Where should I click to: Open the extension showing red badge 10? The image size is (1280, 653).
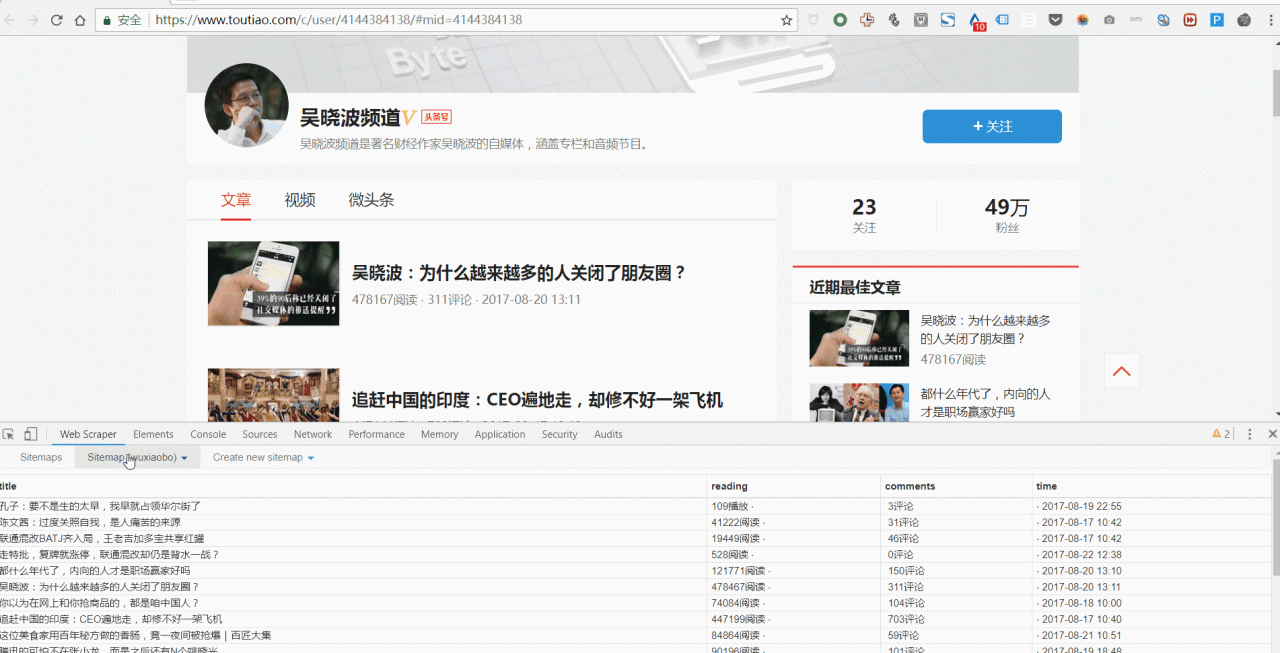[x=976, y=21]
